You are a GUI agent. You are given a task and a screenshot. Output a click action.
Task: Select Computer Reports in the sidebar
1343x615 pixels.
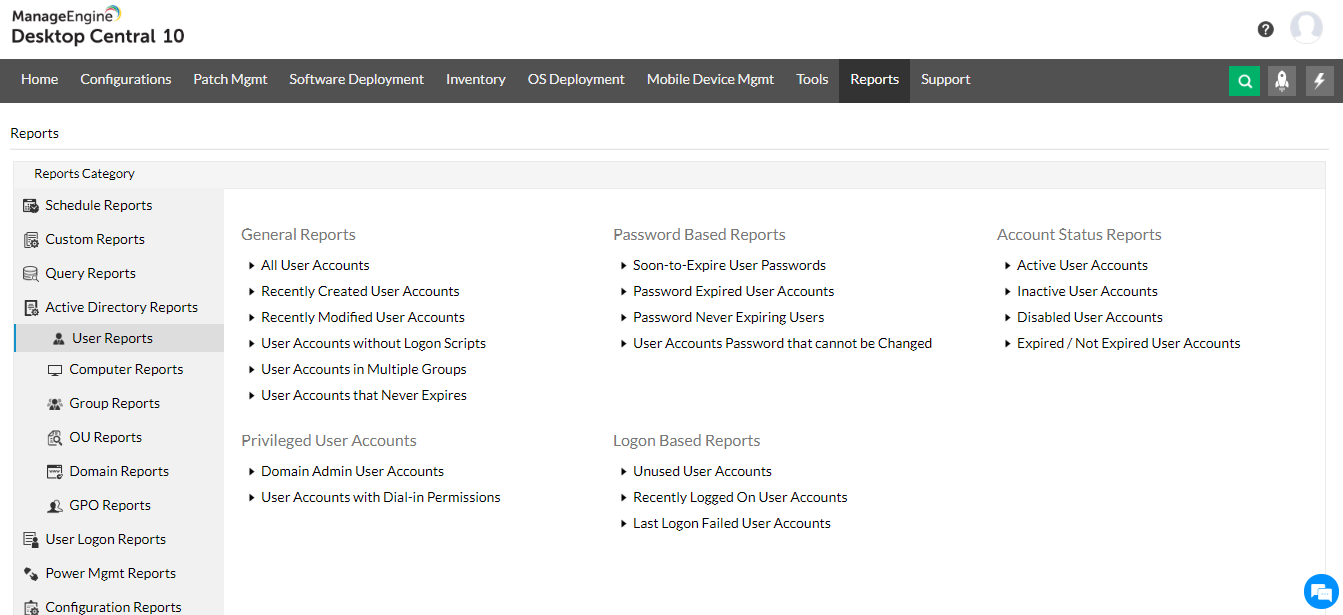point(126,369)
